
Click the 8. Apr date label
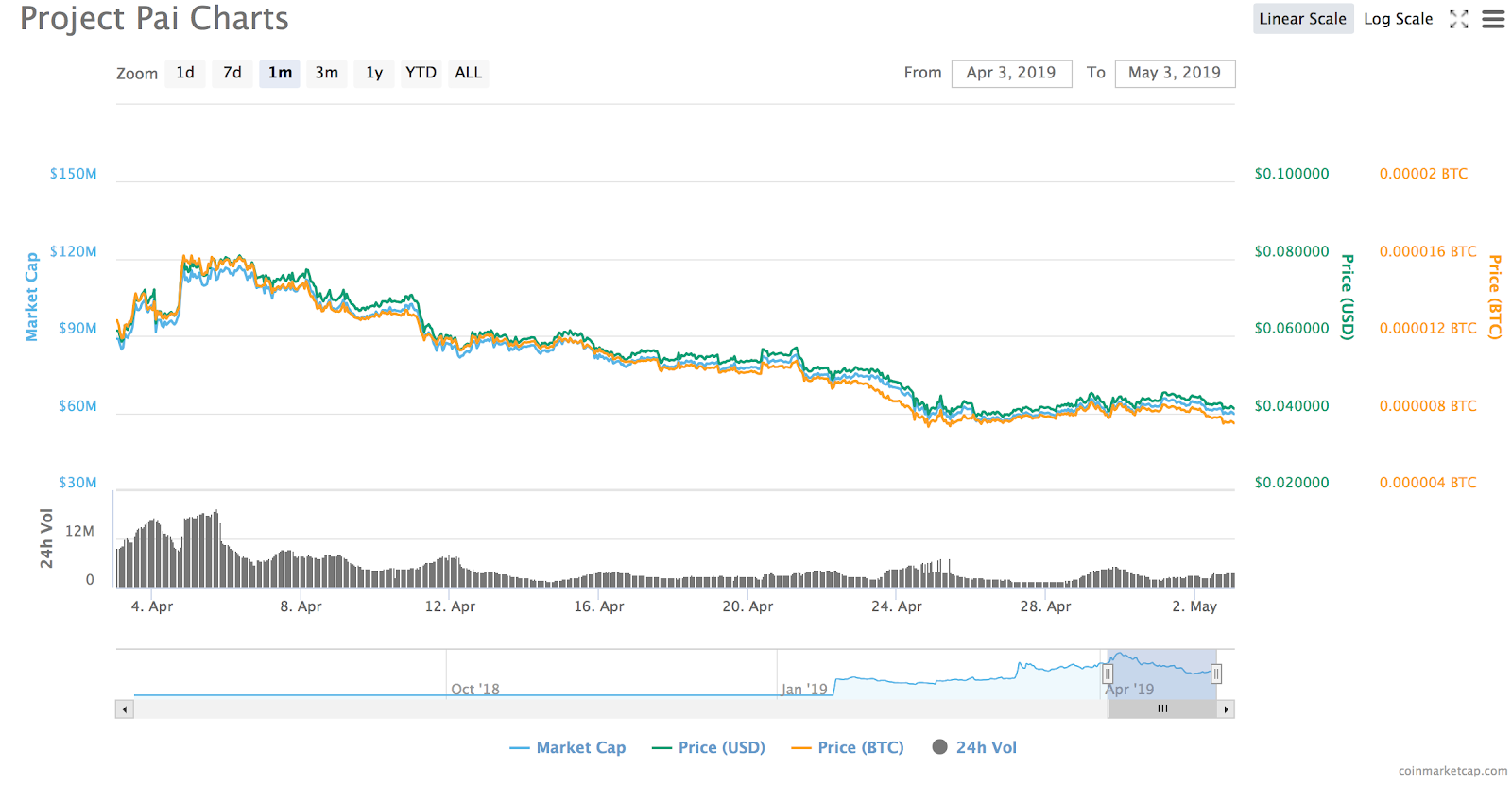(301, 606)
